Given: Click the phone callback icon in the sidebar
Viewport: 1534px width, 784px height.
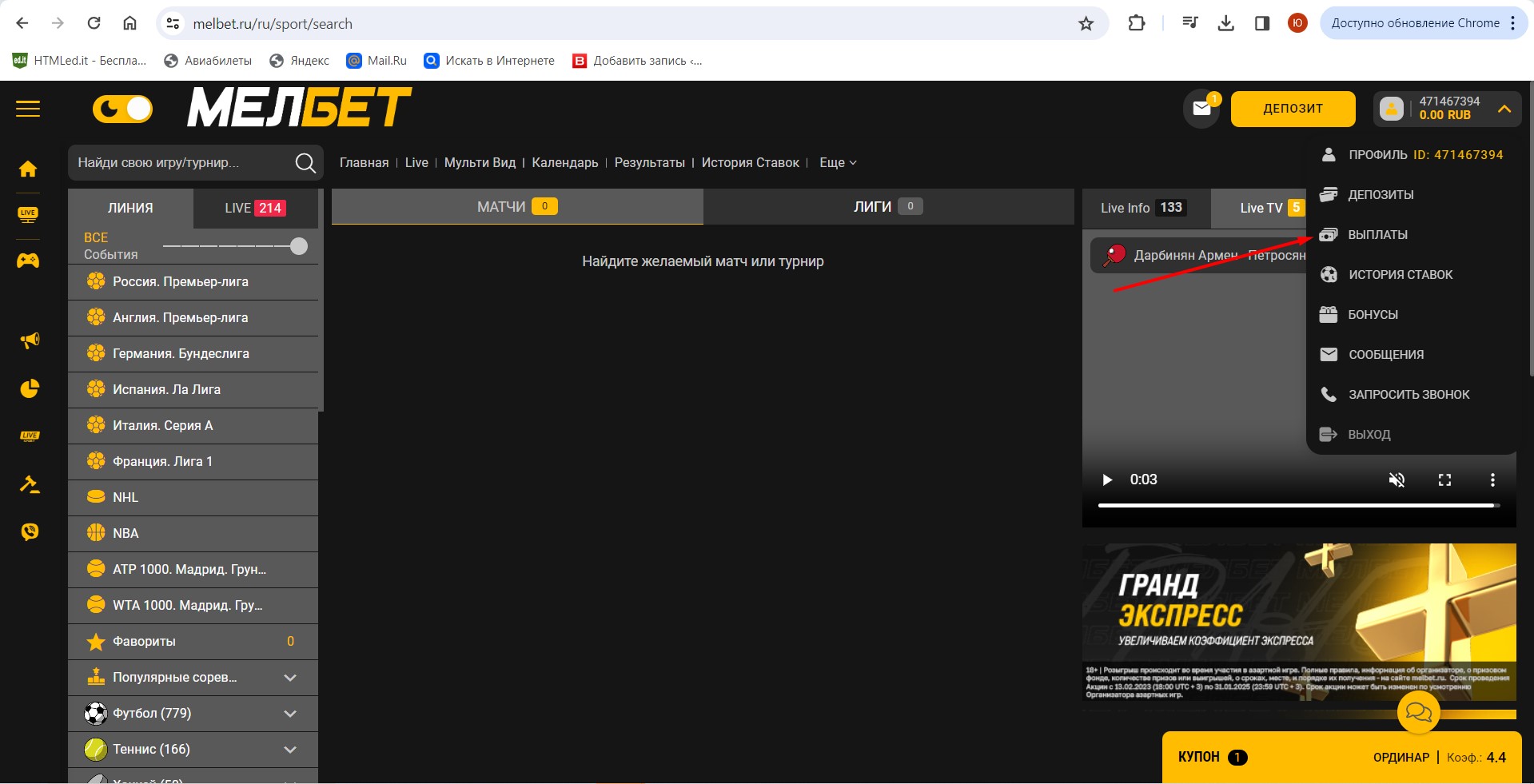Looking at the screenshot, I should click(x=30, y=532).
